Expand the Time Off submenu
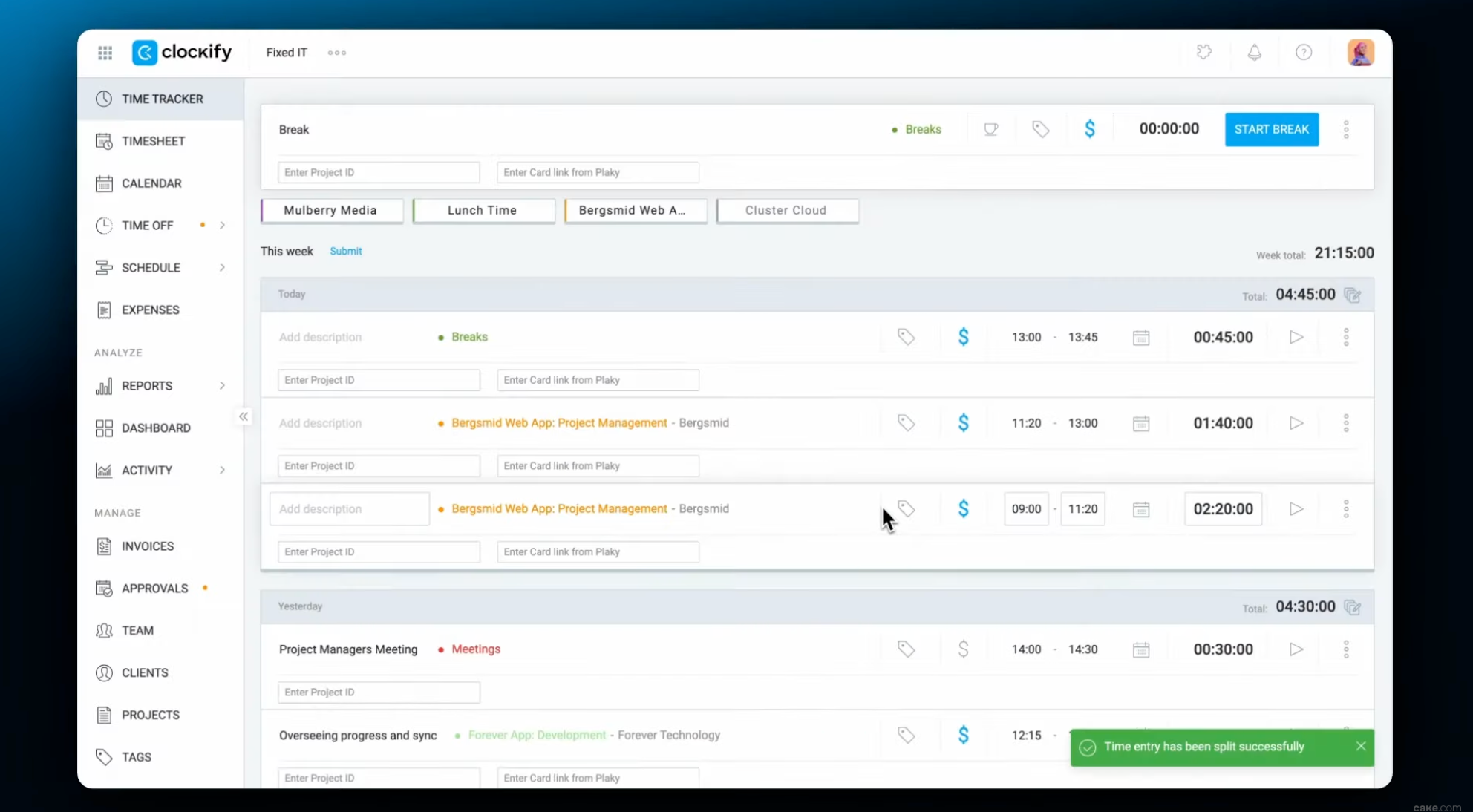Viewport: 1473px width, 812px height. click(222, 226)
